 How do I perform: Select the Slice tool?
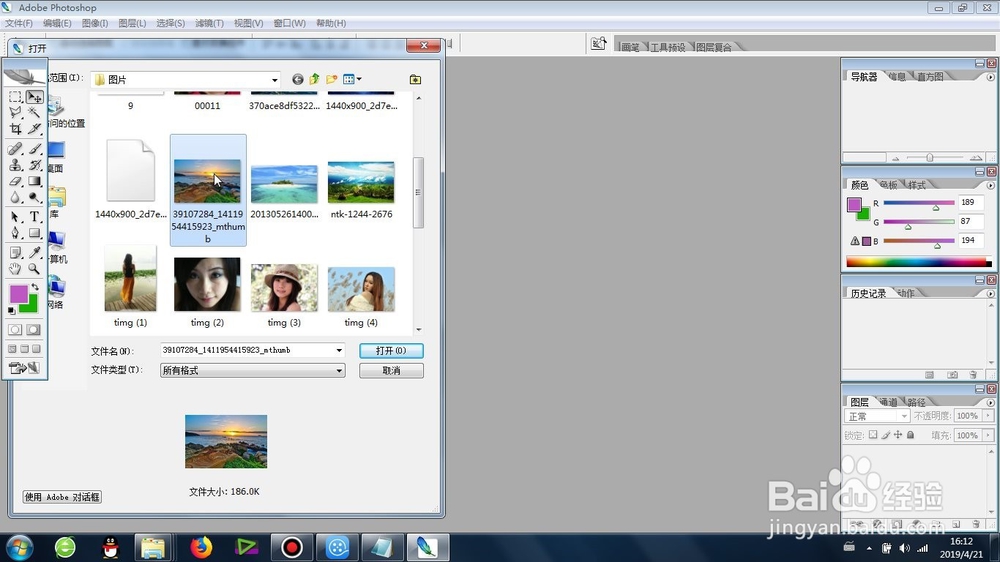point(34,129)
